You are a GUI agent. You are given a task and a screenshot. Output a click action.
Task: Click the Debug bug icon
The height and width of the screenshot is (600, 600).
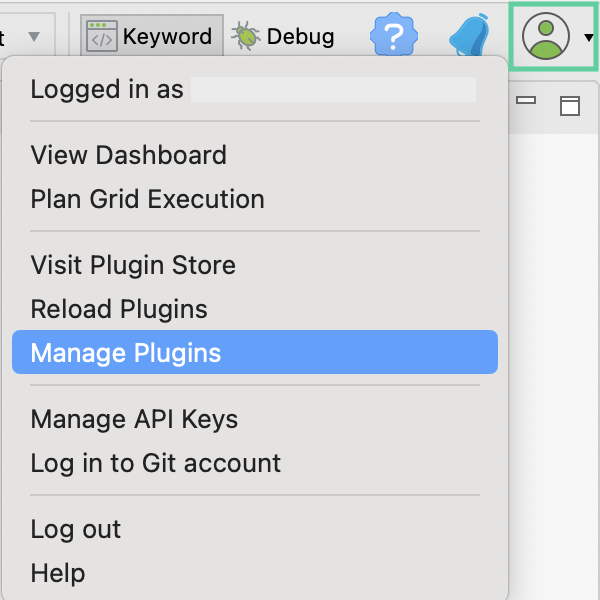pos(245,37)
